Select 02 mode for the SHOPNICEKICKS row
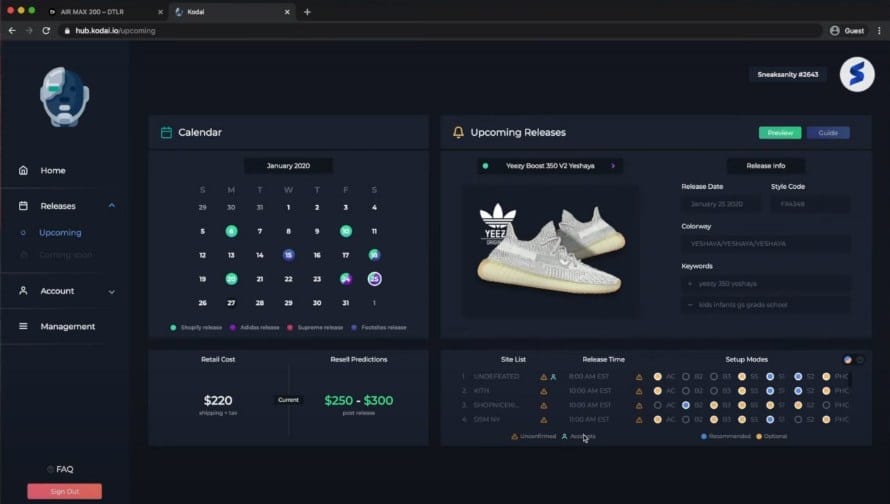 click(x=686, y=405)
